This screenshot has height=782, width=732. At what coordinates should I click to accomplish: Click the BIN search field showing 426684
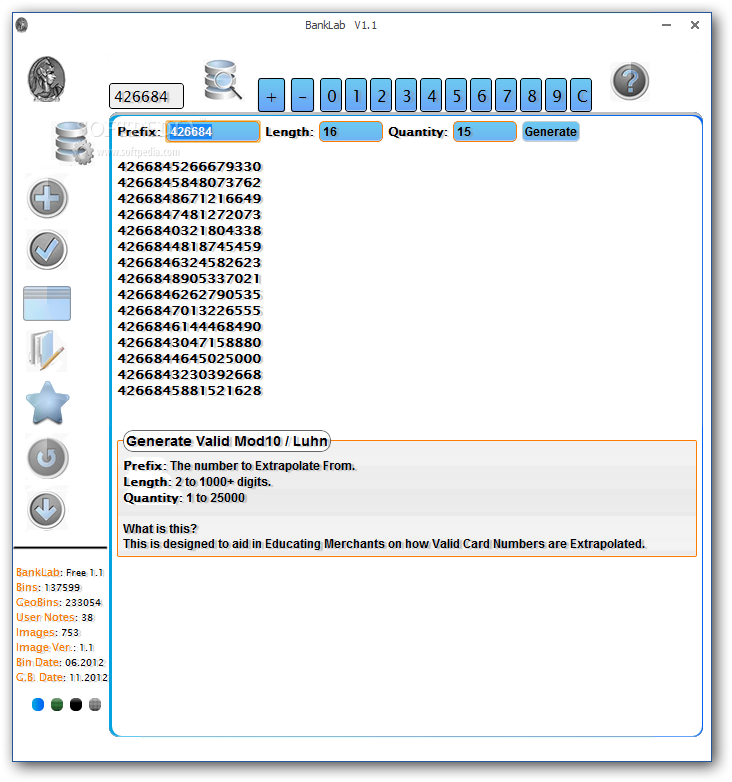point(146,96)
